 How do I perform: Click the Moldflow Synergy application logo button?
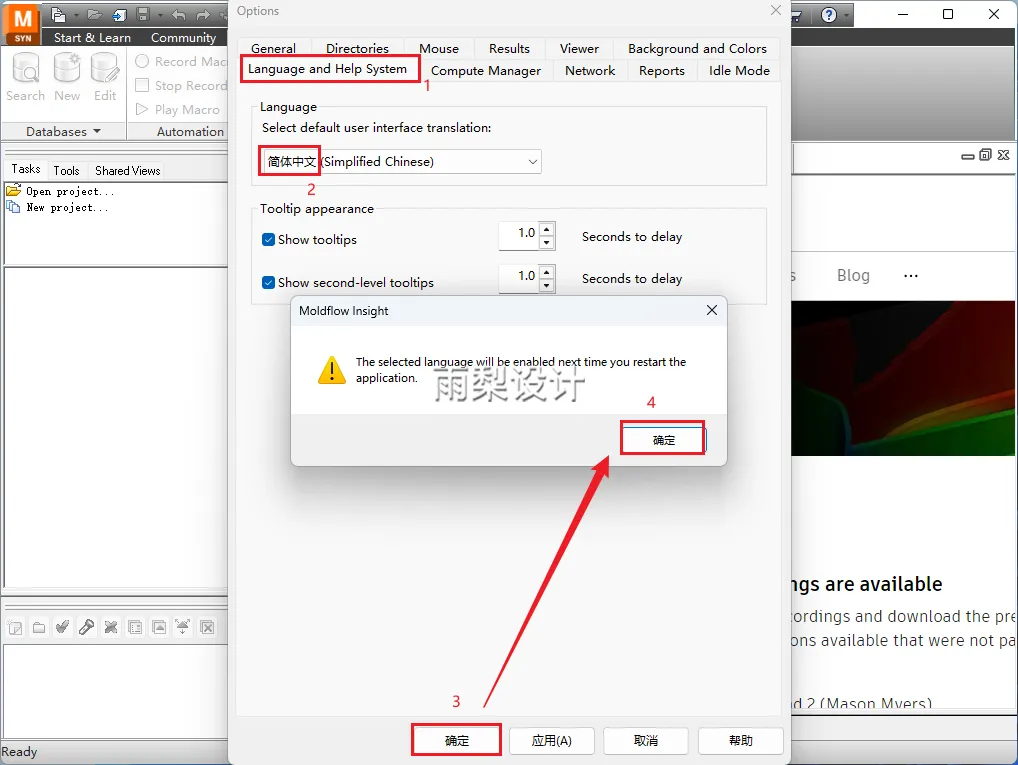point(22,25)
